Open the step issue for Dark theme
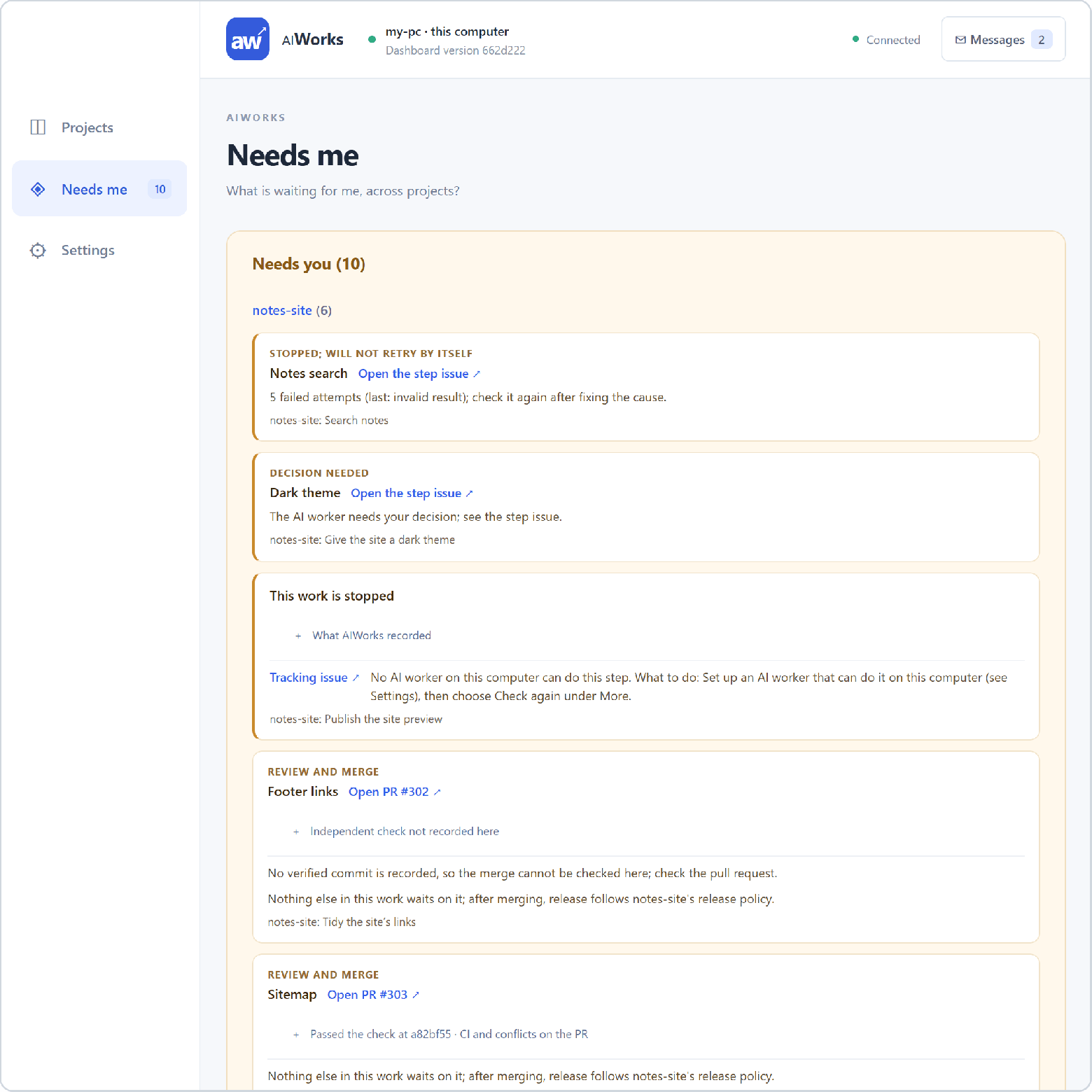This screenshot has height=1092, width=1092. point(412,493)
